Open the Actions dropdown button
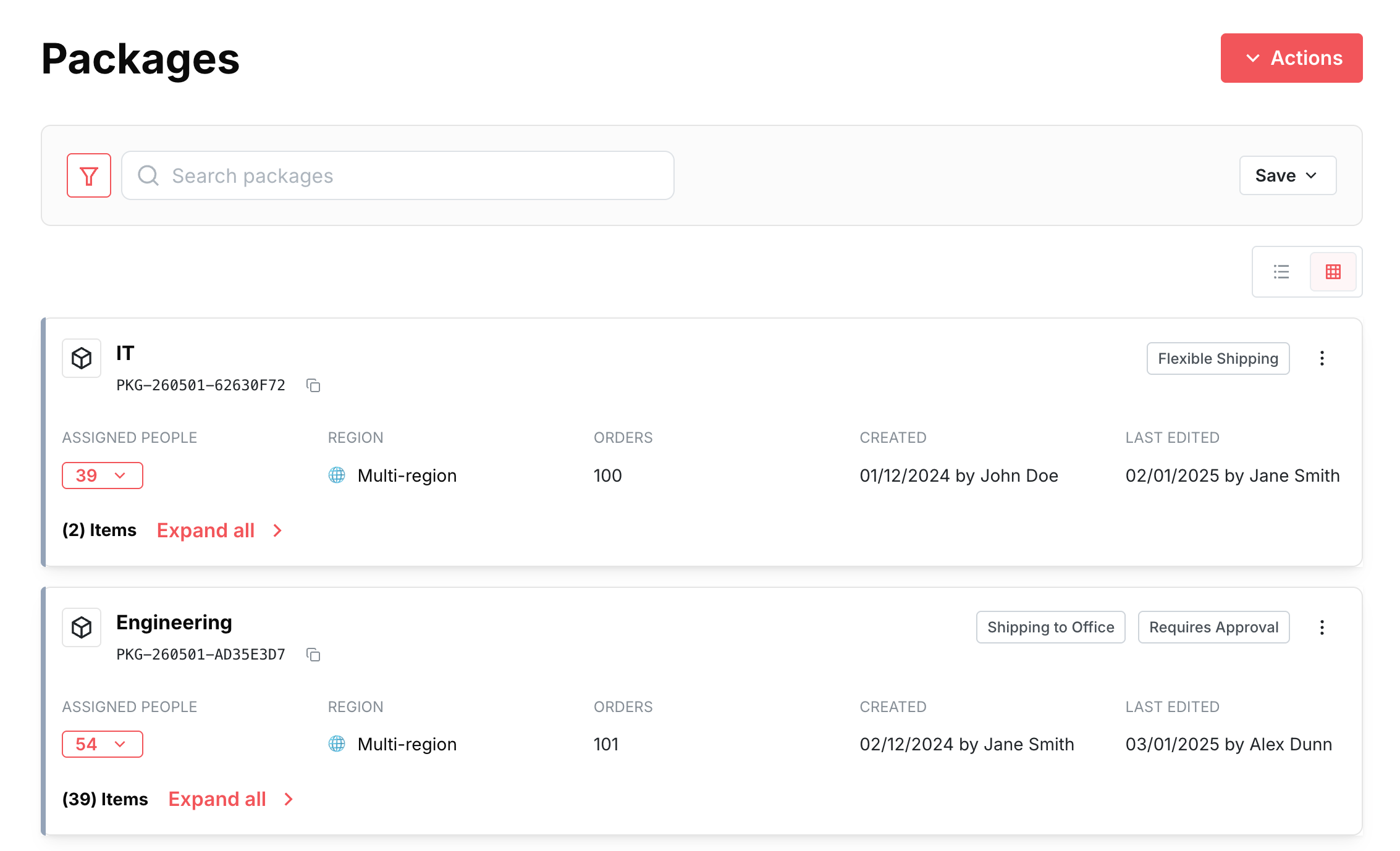The image size is (1400, 851). 1291,58
